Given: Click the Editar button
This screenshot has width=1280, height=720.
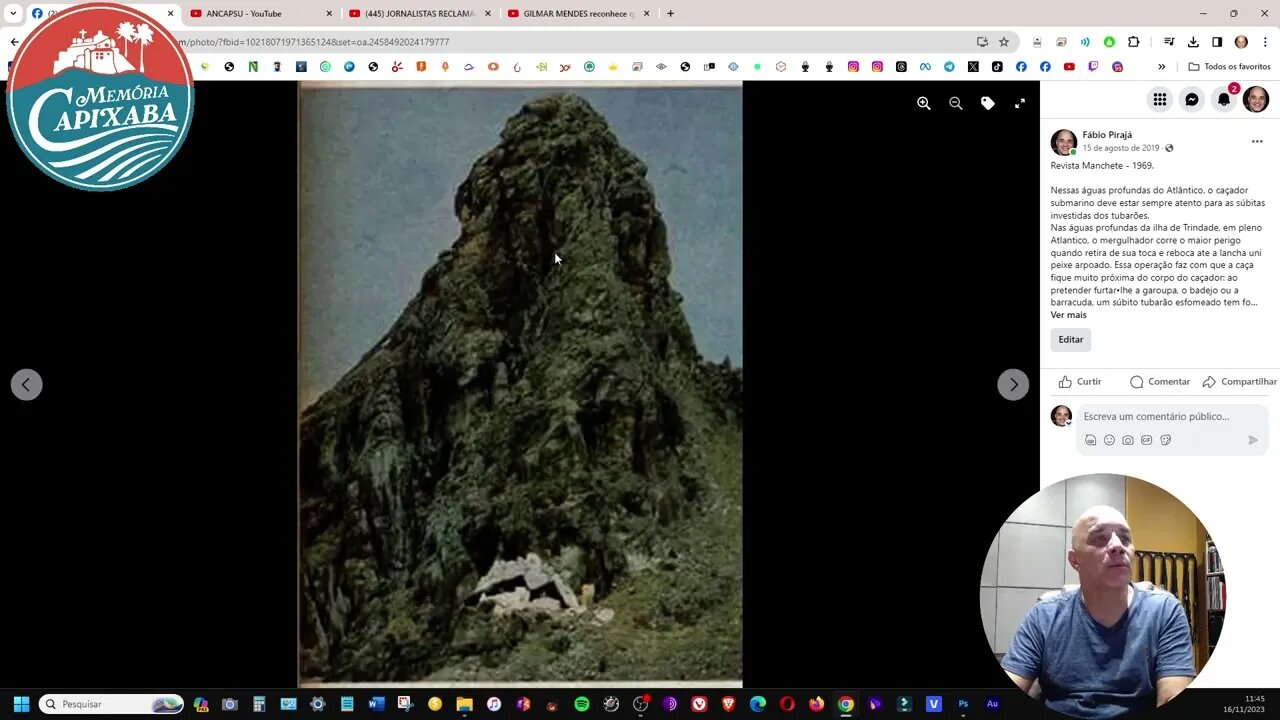Looking at the screenshot, I should [x=1070, y=340].
